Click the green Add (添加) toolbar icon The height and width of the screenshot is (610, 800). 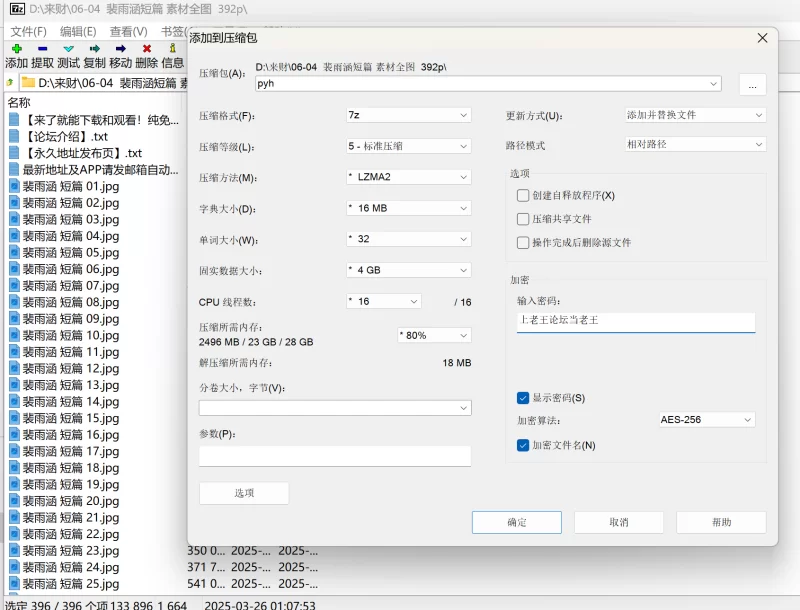(x=16, y=48)
